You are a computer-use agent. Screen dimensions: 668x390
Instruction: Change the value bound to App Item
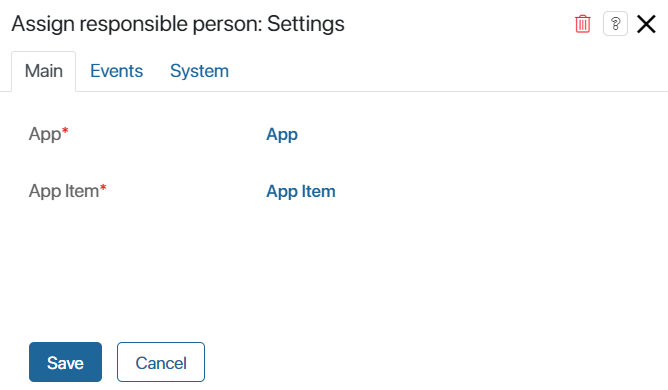tap(301, 191)
